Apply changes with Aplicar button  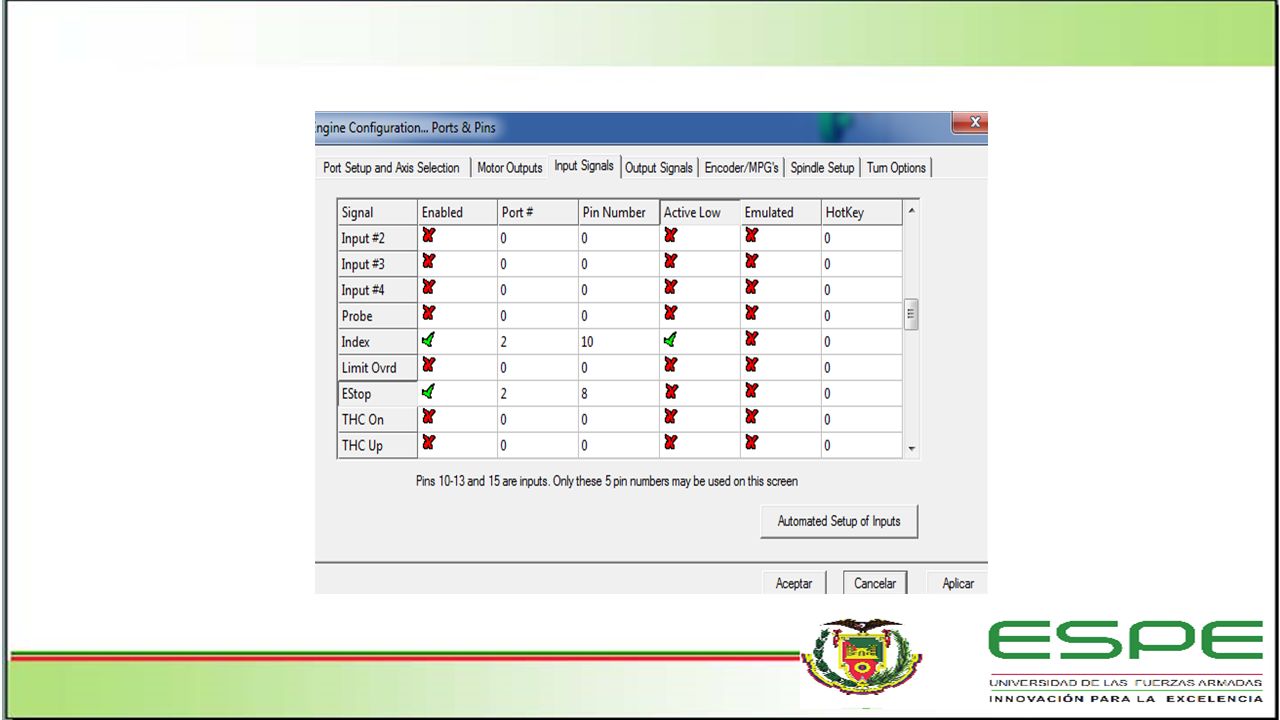pyautogui.click(x=957, y=583)
